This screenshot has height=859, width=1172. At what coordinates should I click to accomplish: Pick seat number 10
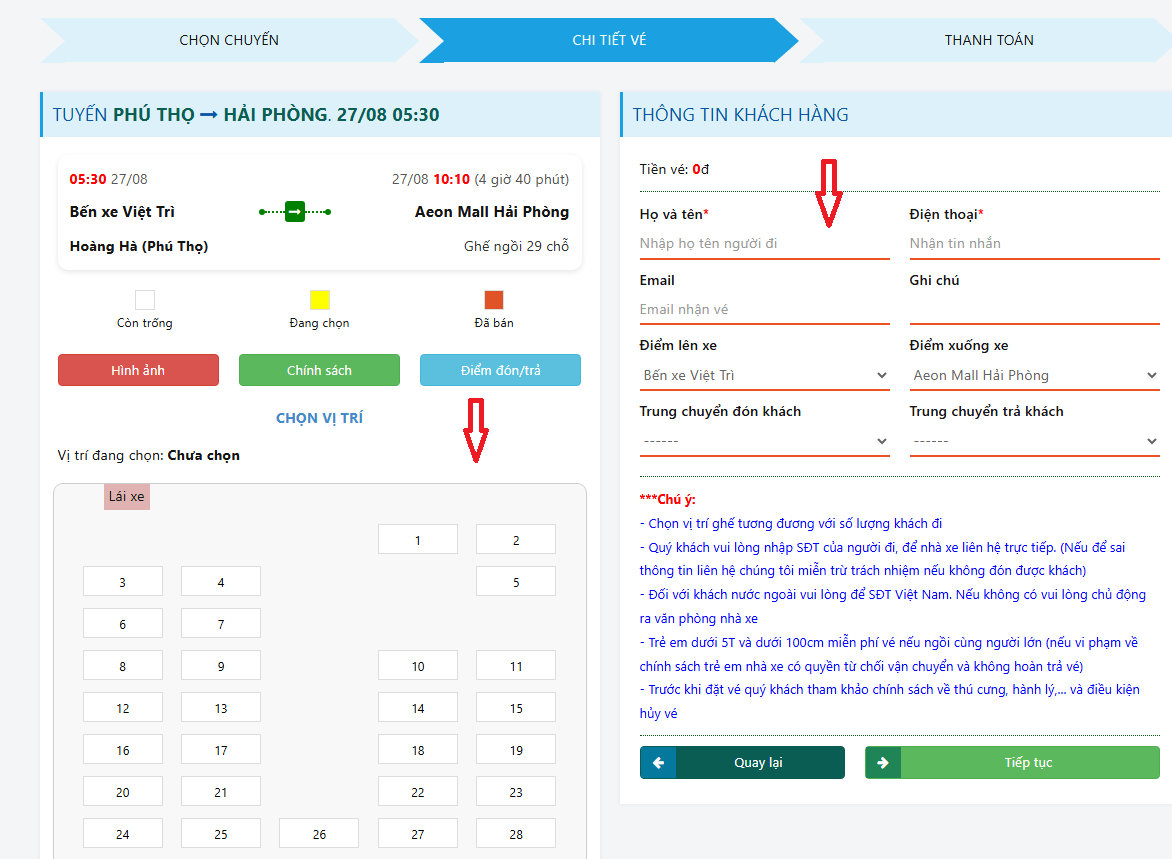point(418,666)
